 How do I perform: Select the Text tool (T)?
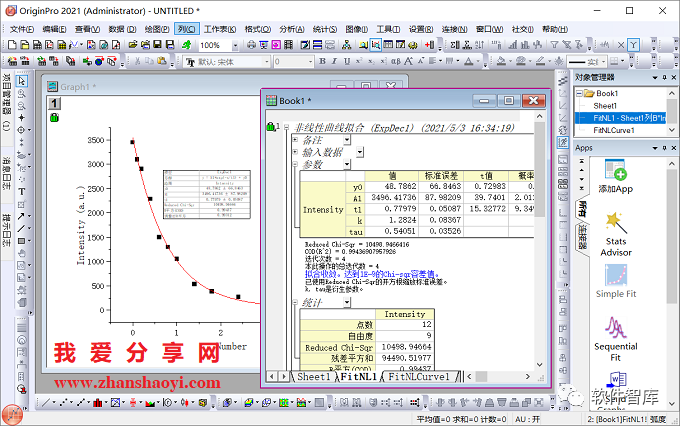click(22, 191)
